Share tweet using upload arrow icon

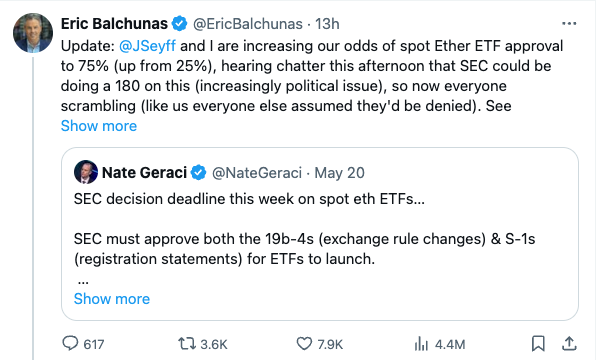(569, 343)
